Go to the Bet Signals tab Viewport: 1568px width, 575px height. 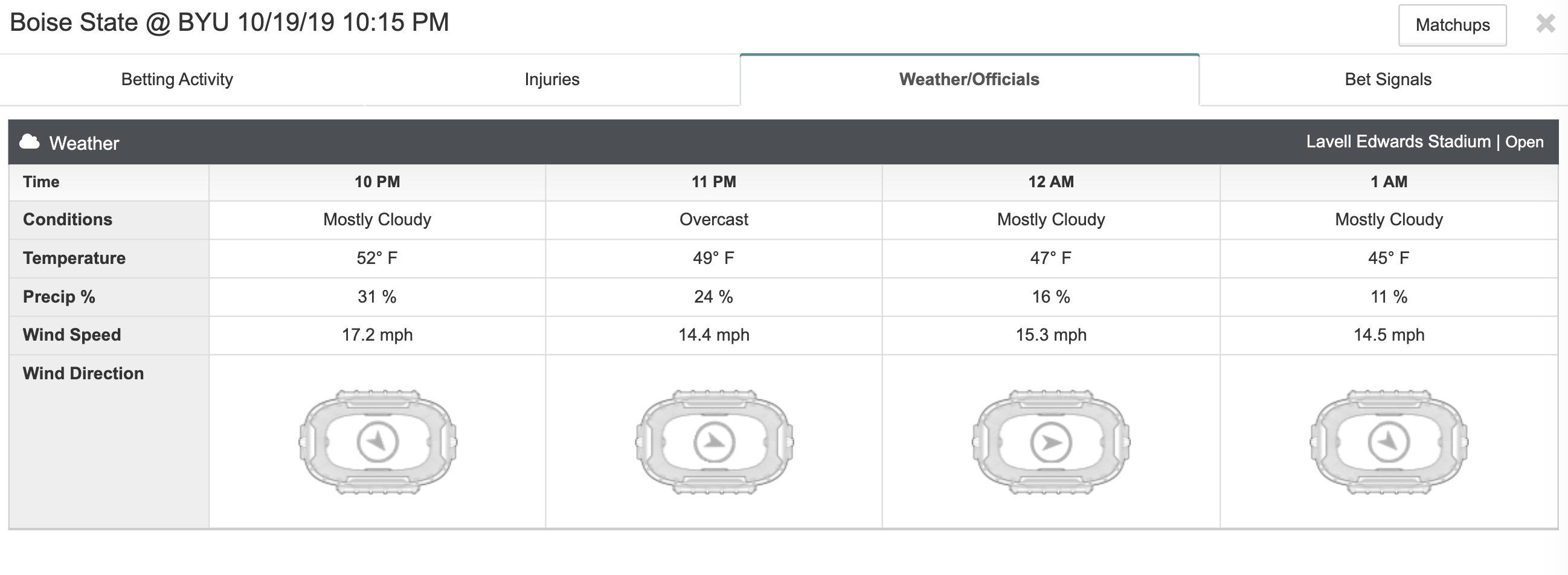pos(1388,79)
